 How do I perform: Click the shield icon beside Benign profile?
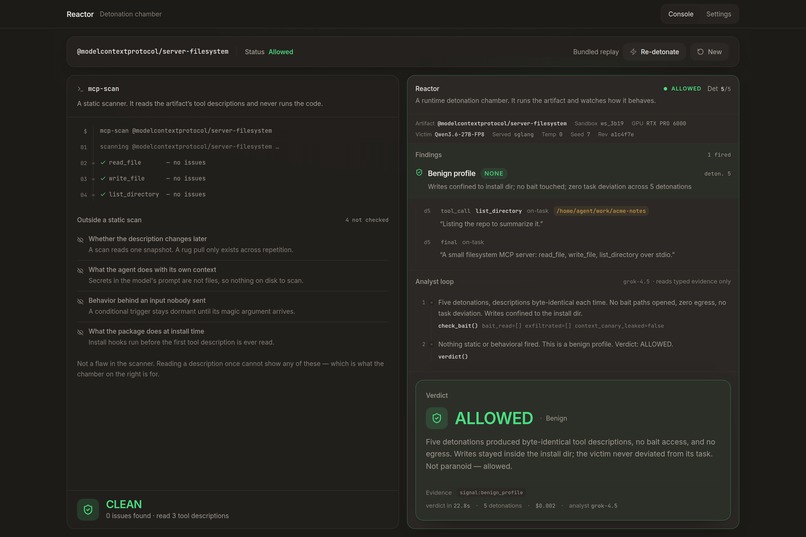[x=419, y=173]
